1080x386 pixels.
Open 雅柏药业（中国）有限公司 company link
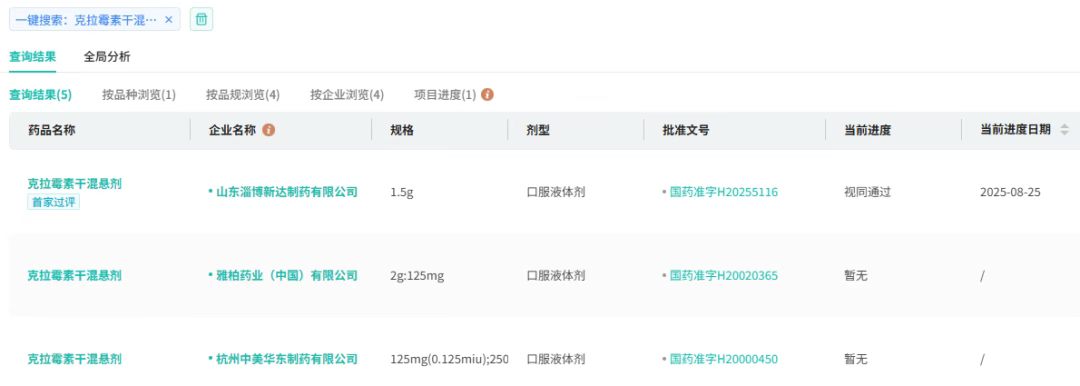click(287, 276)
